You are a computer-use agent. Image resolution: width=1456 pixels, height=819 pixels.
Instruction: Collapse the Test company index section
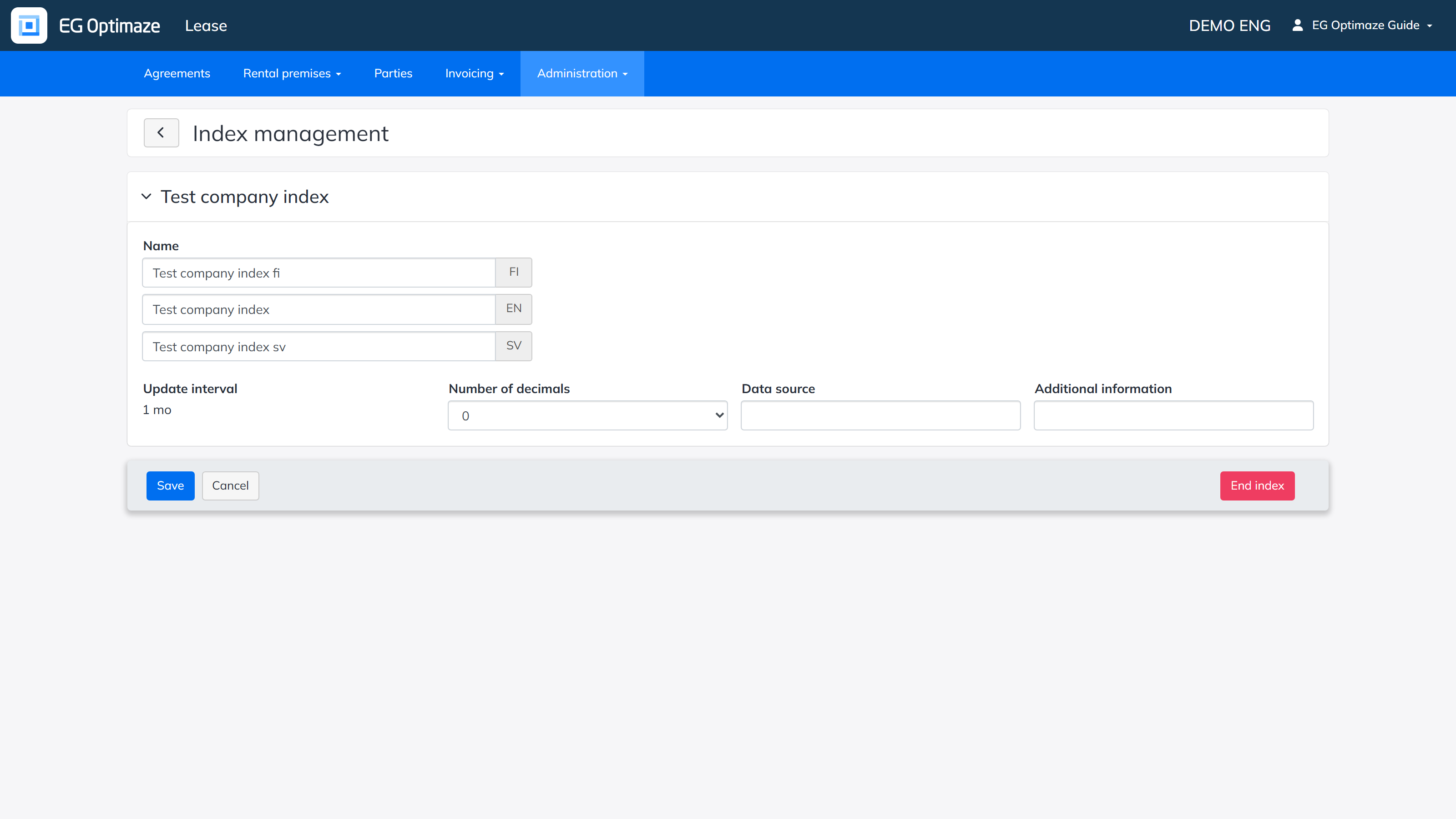pyautogui.click(x=147, y=196)
